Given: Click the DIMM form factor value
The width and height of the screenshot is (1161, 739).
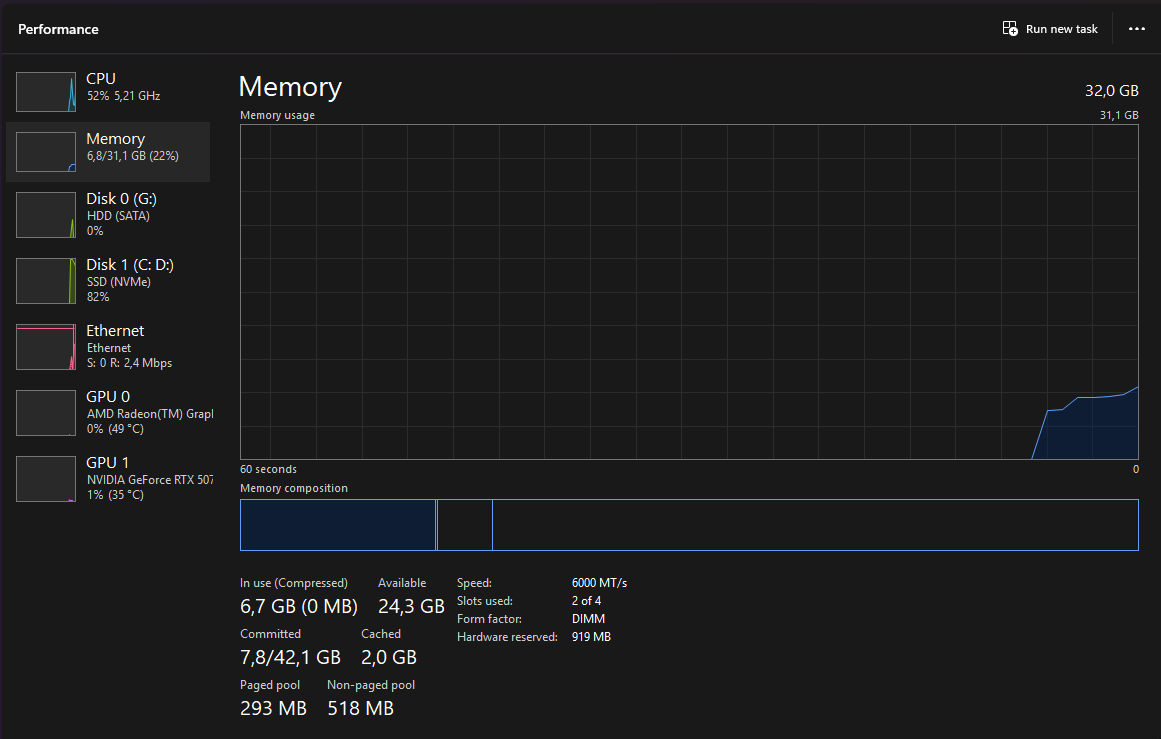Looking at the screenshot, I should 588,618.
